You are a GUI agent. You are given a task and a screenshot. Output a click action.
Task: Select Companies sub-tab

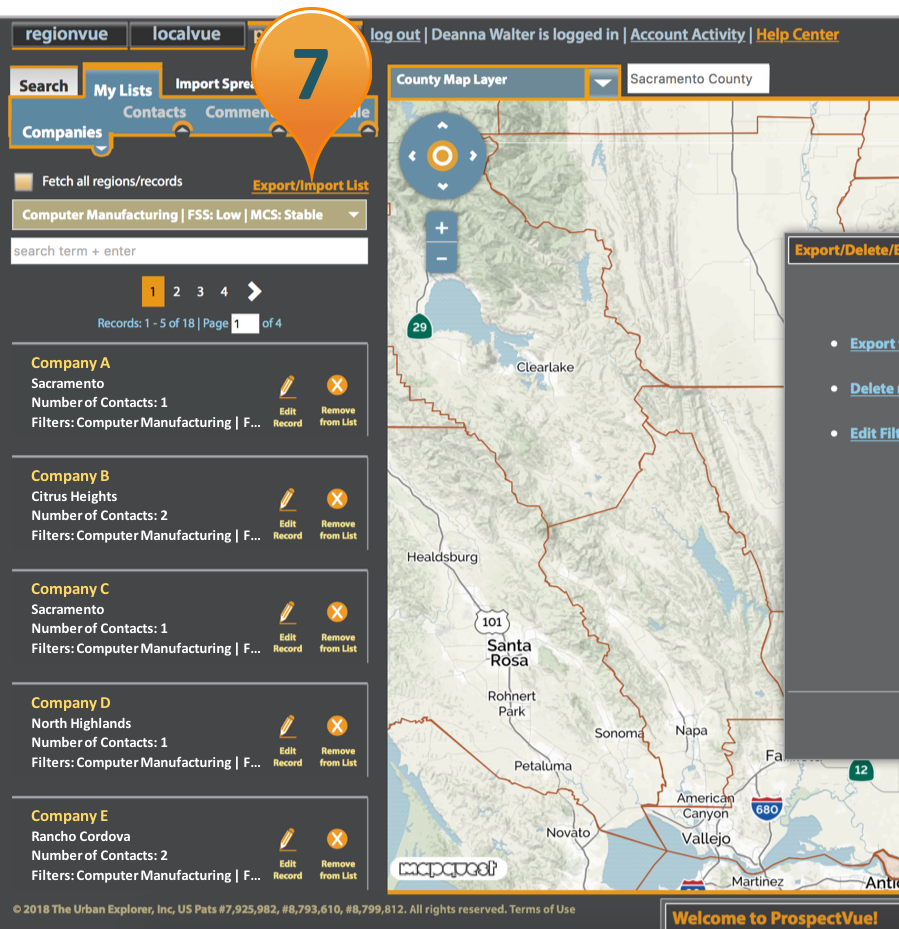[x=62, y=132]
